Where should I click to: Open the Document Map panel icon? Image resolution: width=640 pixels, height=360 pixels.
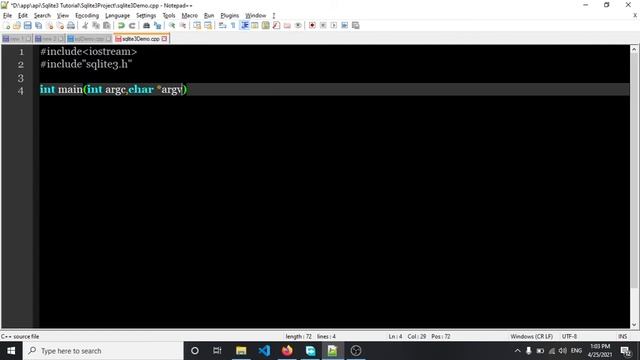(266, 25)
